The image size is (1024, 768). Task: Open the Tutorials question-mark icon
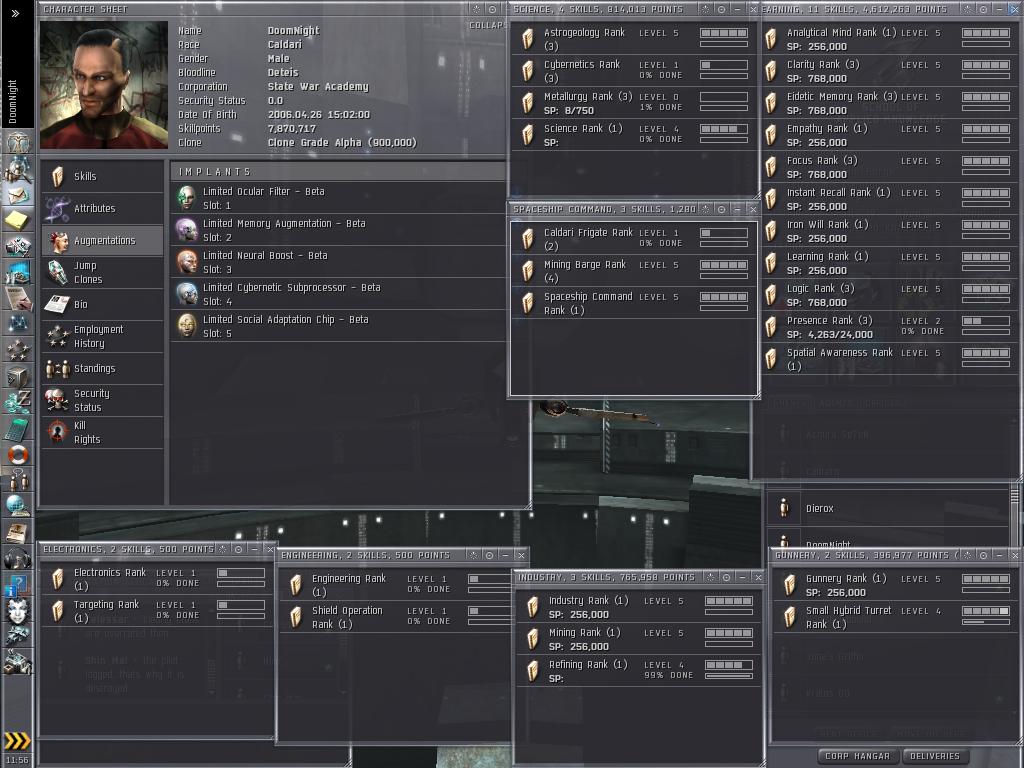[18, 584]
